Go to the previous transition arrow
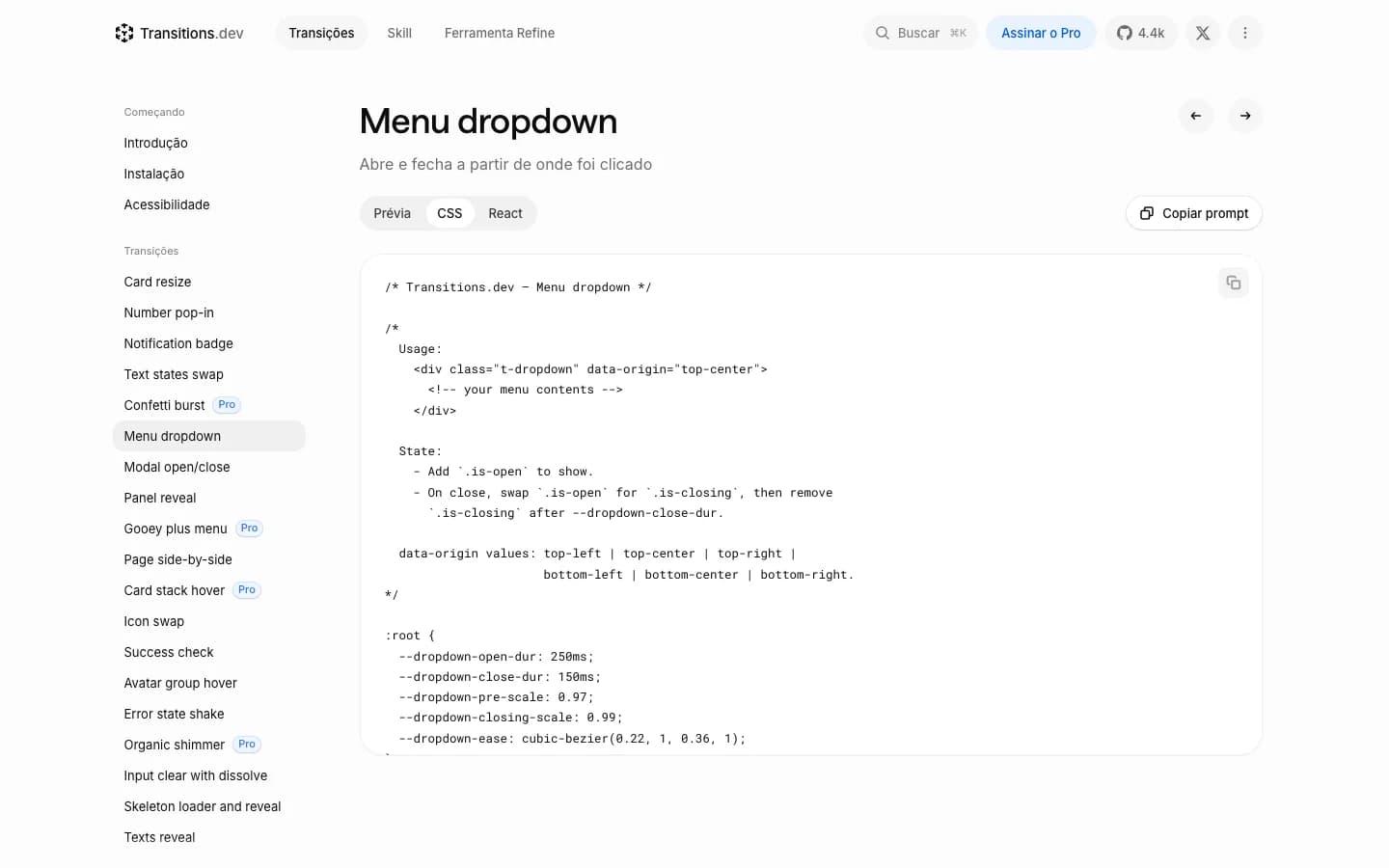 [x=1196, y=116]
